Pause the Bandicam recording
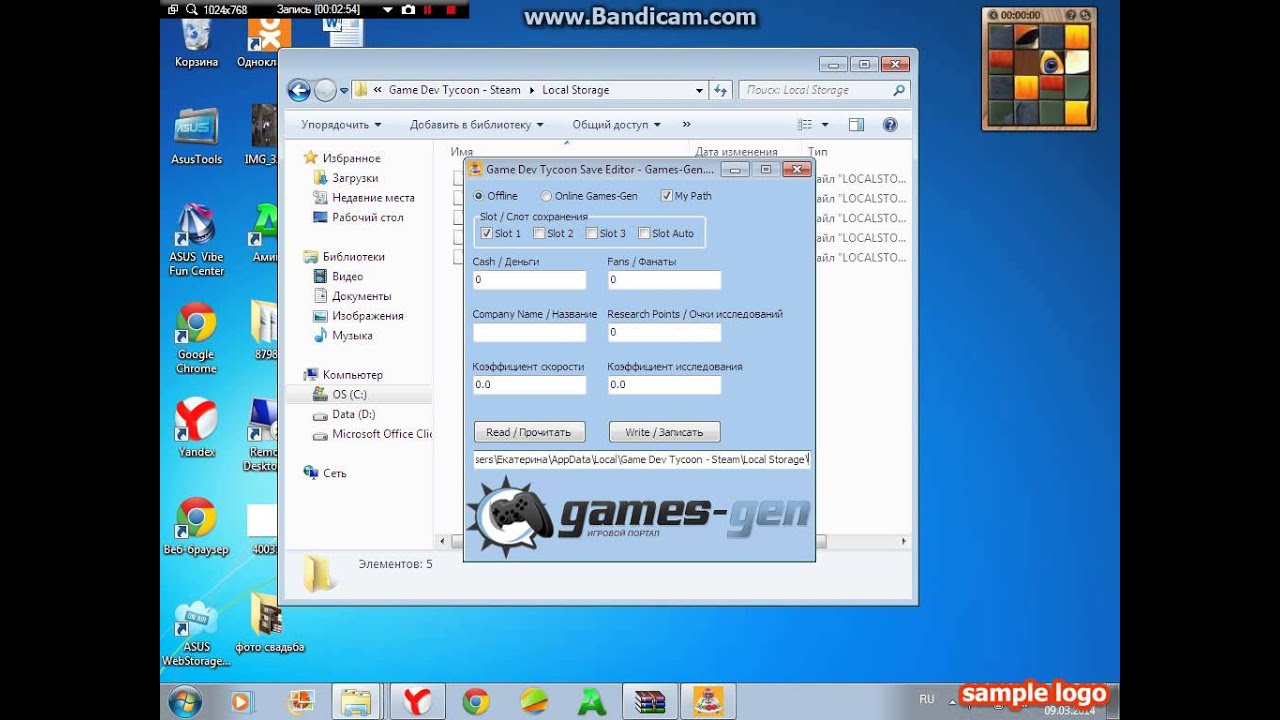This screenshot has height=720, width=1280. [428, 9]
